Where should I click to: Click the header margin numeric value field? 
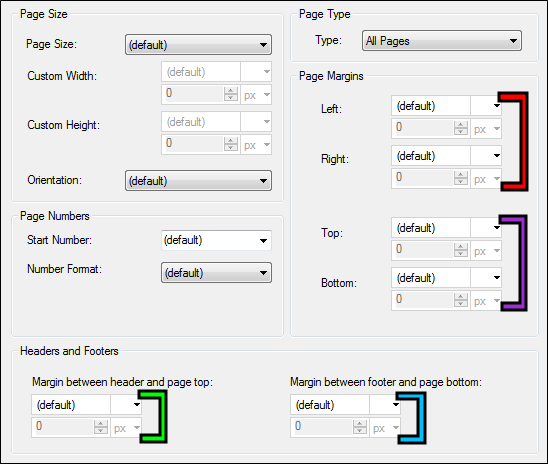click(x=63, y=427)
